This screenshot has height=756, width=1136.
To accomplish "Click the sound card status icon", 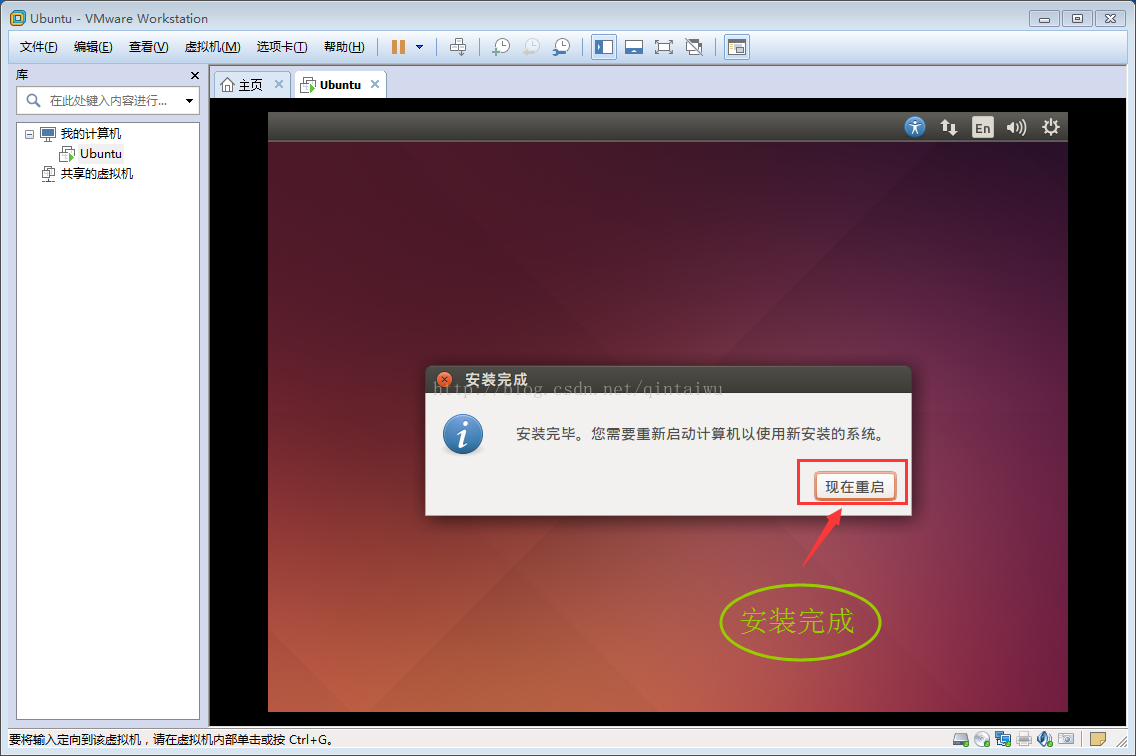I will (1045, 739).
